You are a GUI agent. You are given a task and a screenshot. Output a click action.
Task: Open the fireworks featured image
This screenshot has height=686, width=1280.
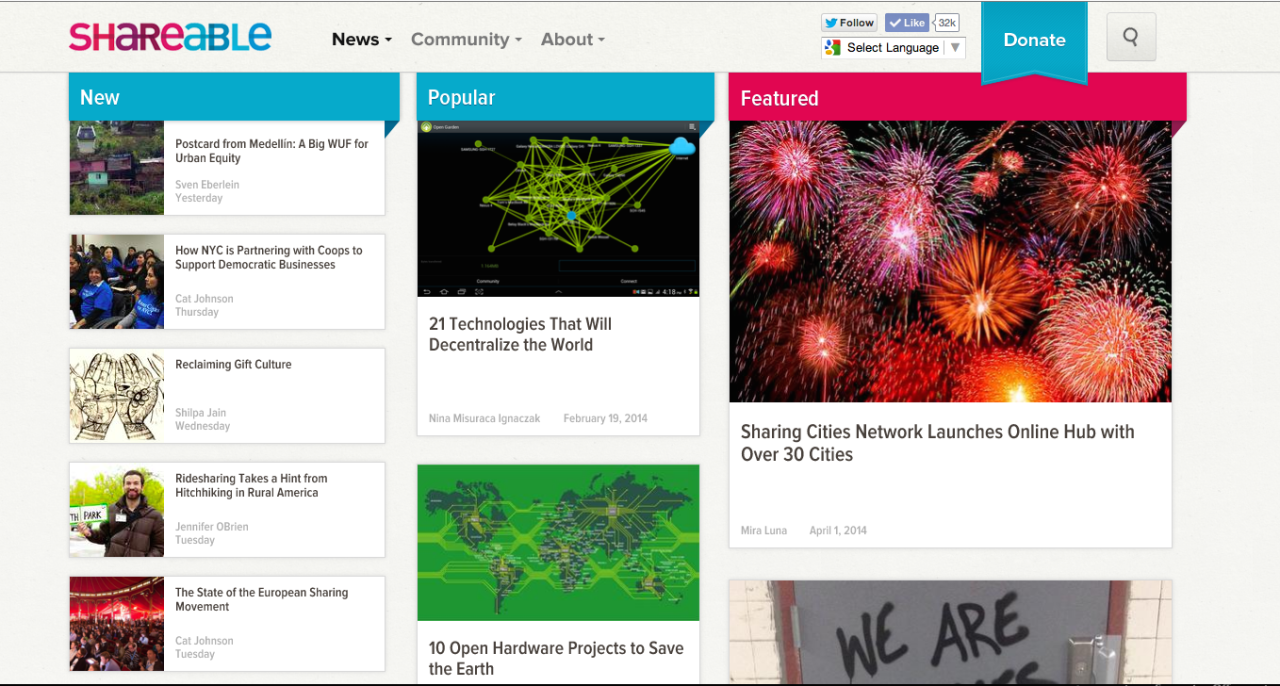tap(950, 261)
